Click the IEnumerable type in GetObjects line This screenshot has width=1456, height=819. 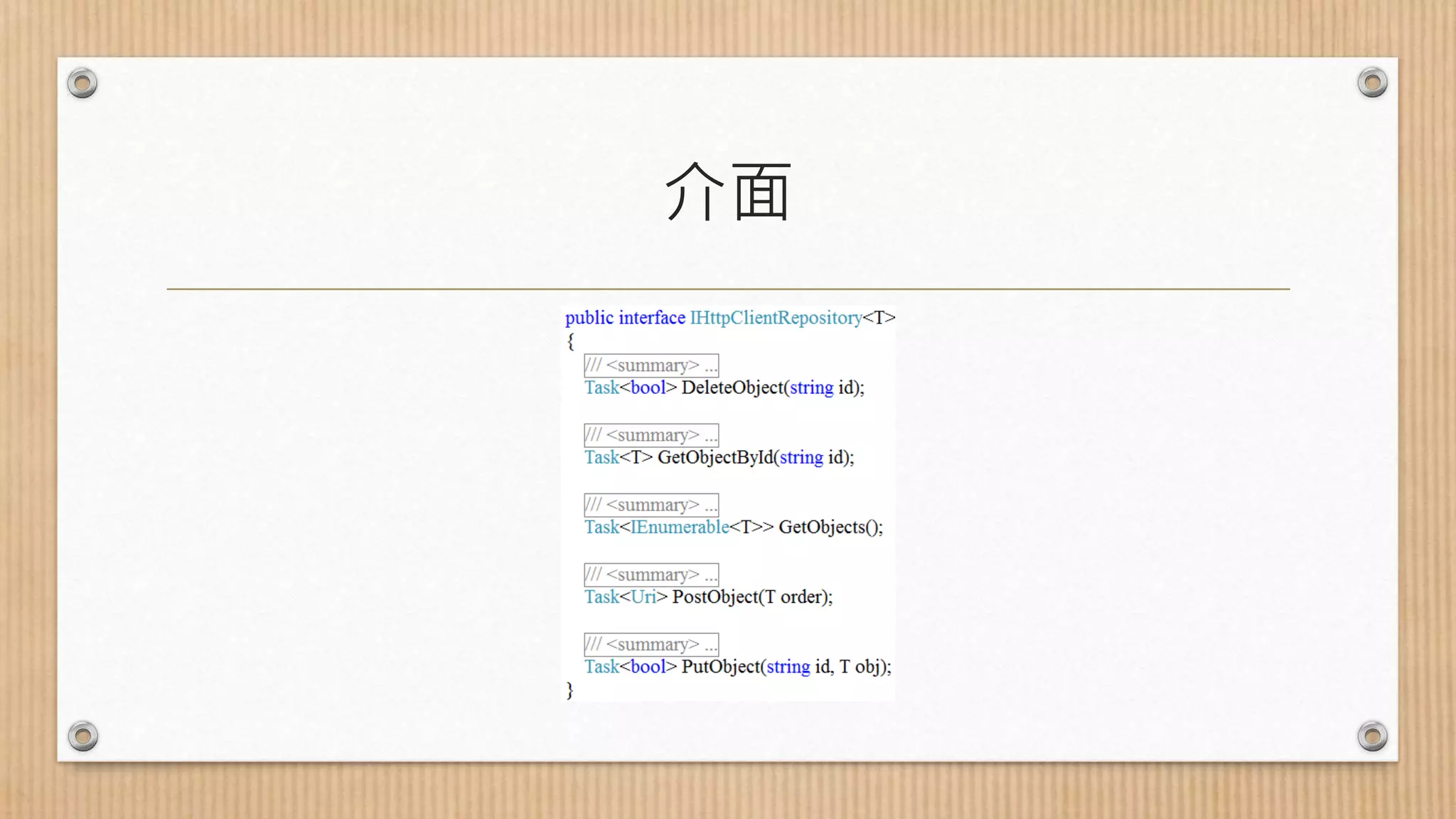pyautogui.click(x=680, y=527)
